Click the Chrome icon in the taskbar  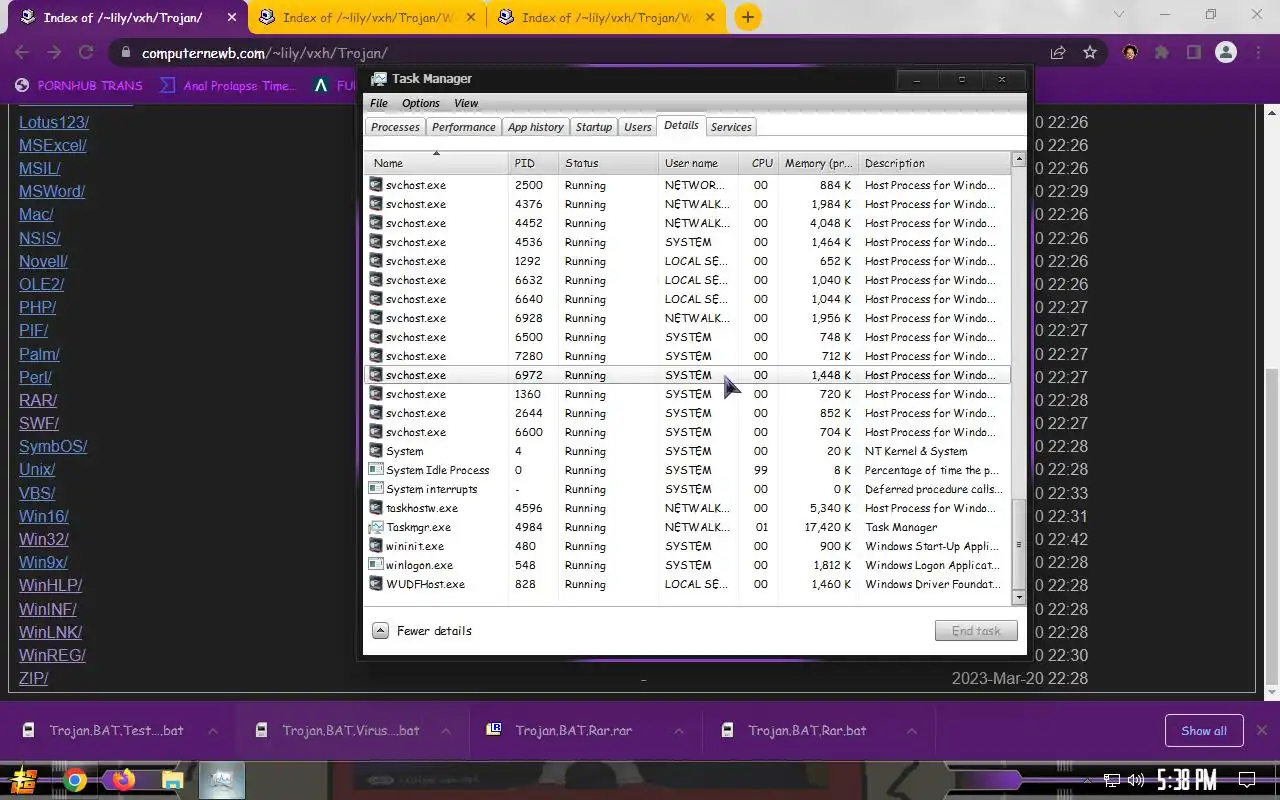pos(75,780)
